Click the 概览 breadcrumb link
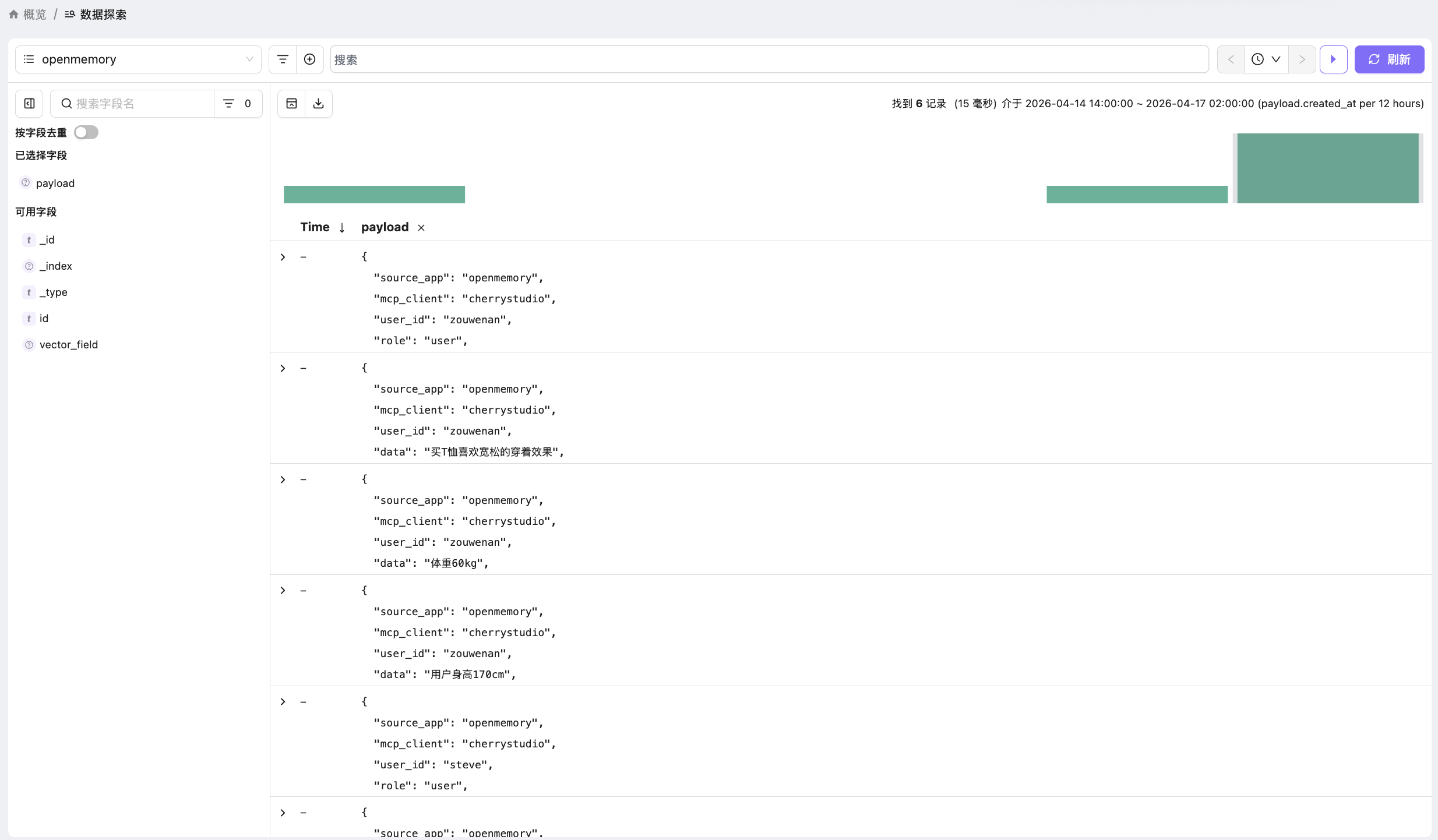Viewport: 1438px width, 840px height. [x=34, y=15]
